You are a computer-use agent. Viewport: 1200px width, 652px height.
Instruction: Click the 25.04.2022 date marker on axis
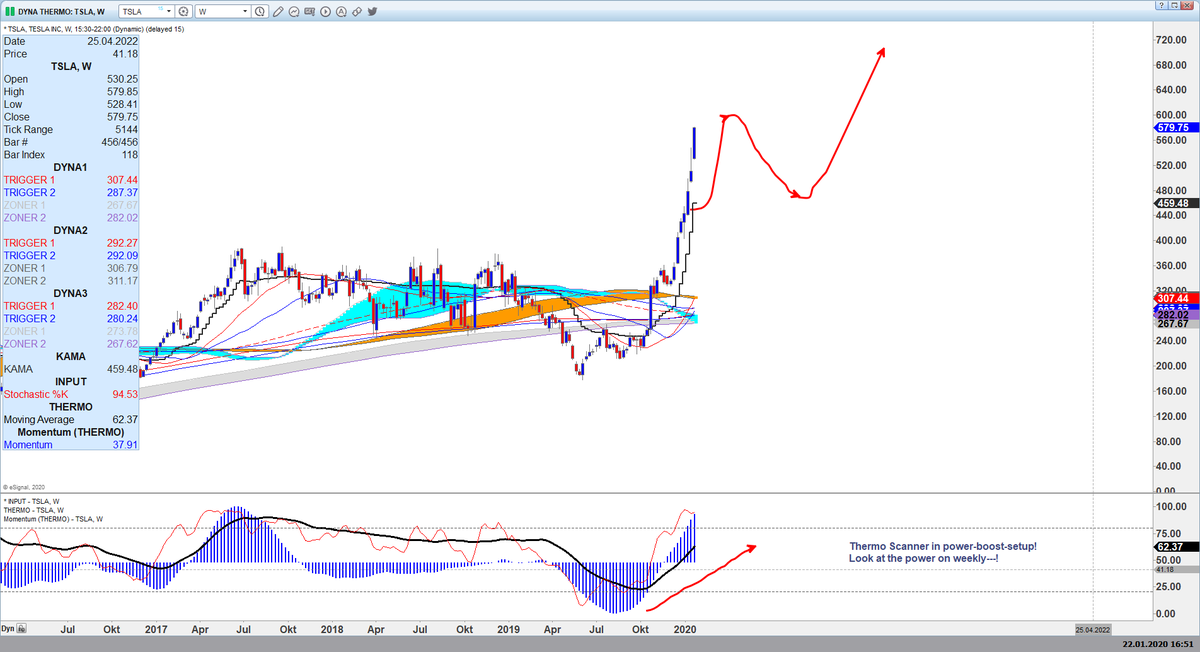(x=1093, y=629)
